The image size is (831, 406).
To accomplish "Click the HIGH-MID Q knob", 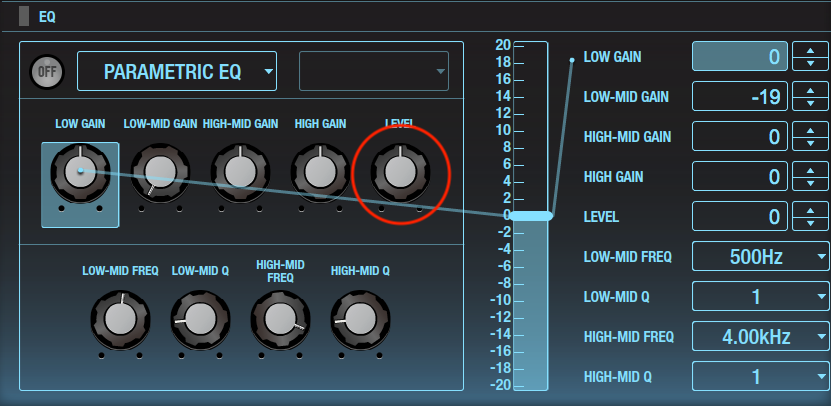I will [x=360, y=320].
